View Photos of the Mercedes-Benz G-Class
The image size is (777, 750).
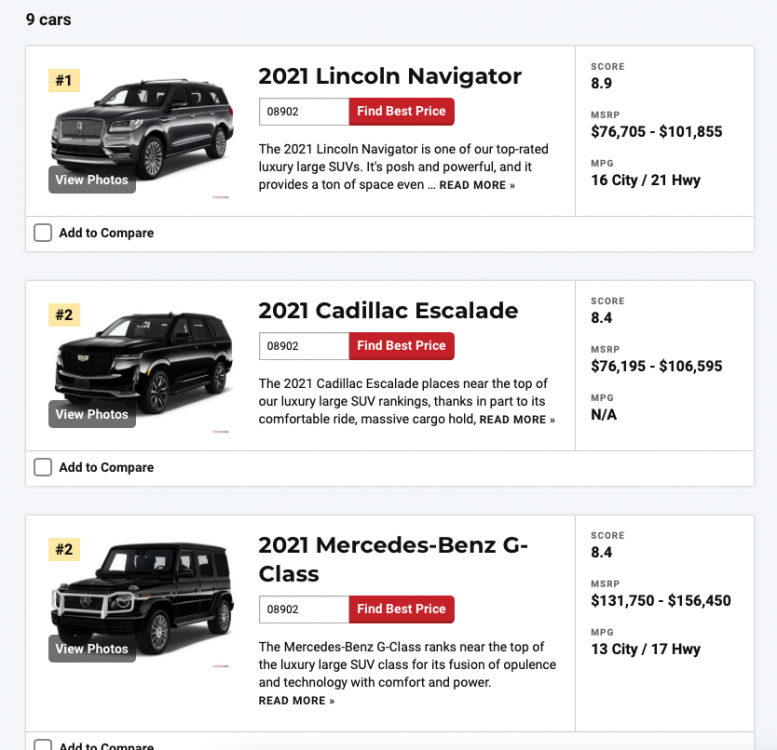(x=92, y=649)
